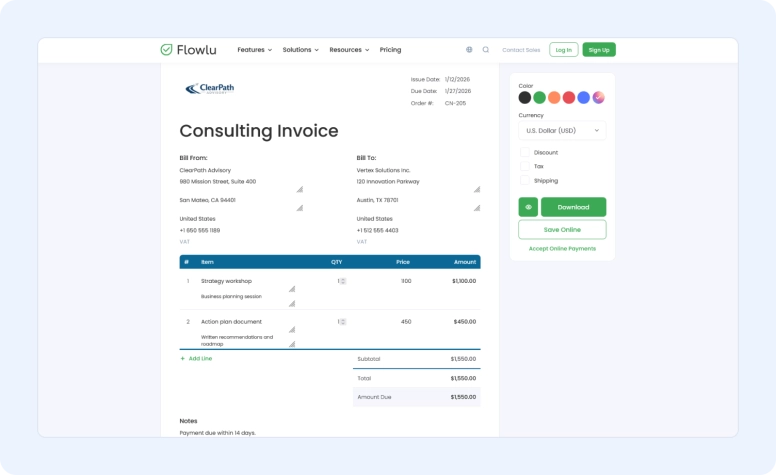776x475 pixels.
Task: Click the Consulting Invoice title field
Action: click(259, 131)
